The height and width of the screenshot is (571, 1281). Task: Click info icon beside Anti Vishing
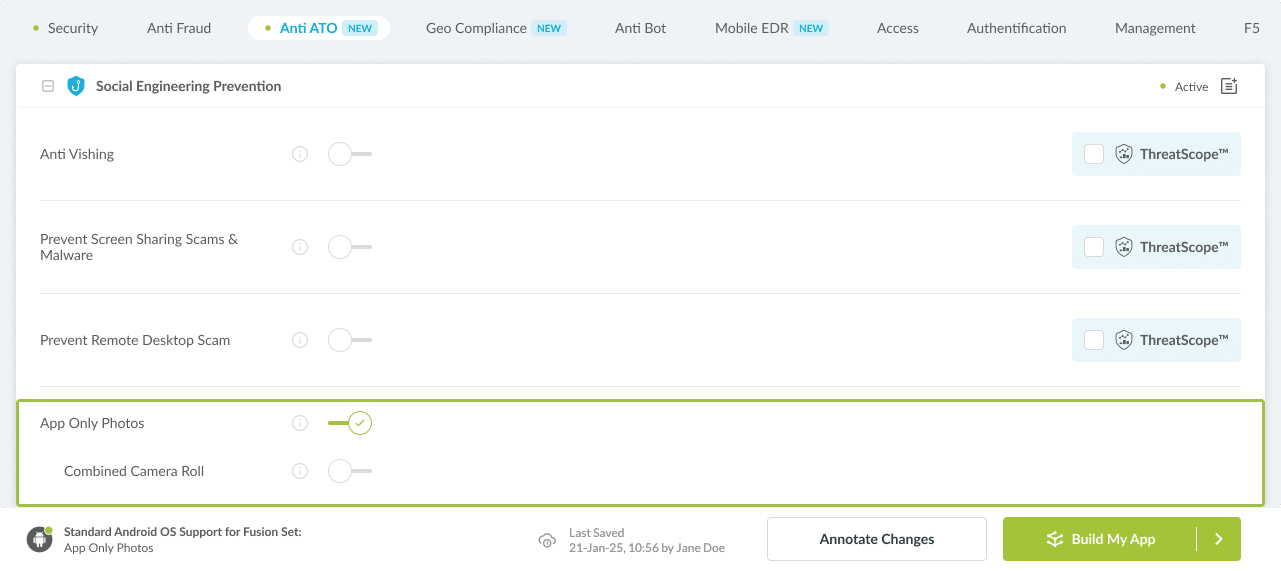click(x=300, y=154)
